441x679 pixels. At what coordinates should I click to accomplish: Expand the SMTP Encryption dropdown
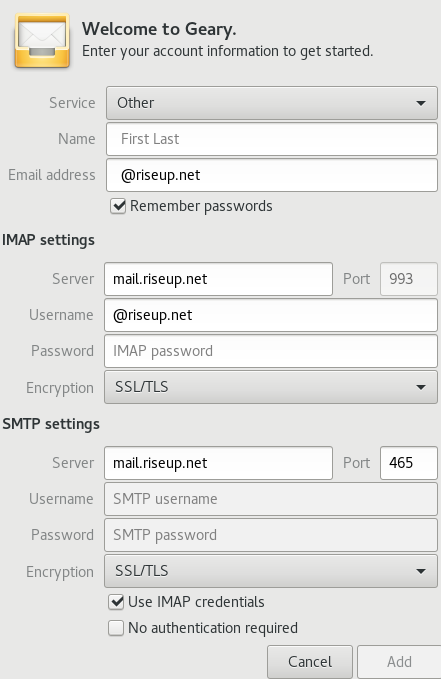click(x=271, y=571)
